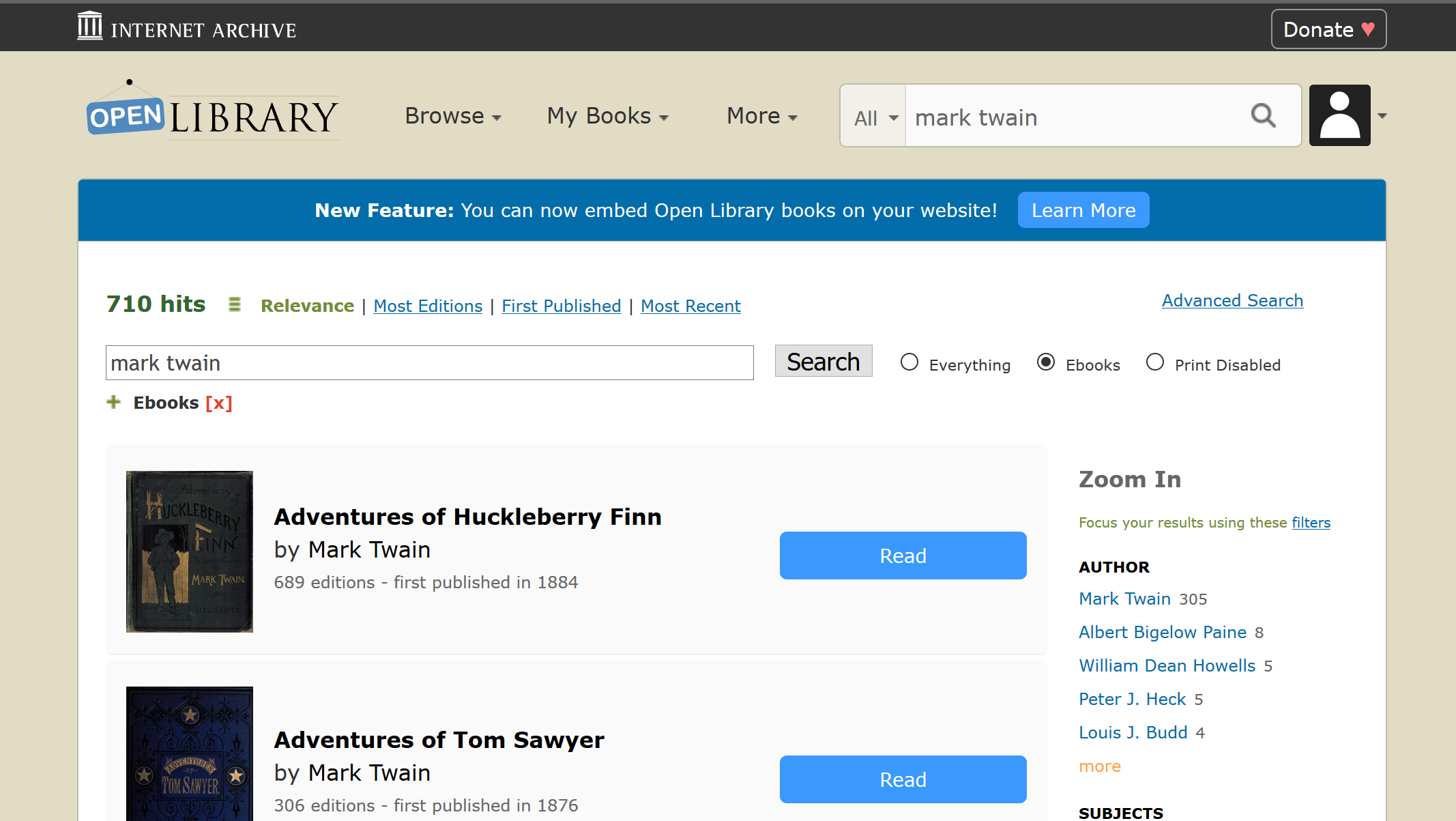
Task: Click Read for Adventures of Huckleberry Finn
Action: [x=903, y=555]
